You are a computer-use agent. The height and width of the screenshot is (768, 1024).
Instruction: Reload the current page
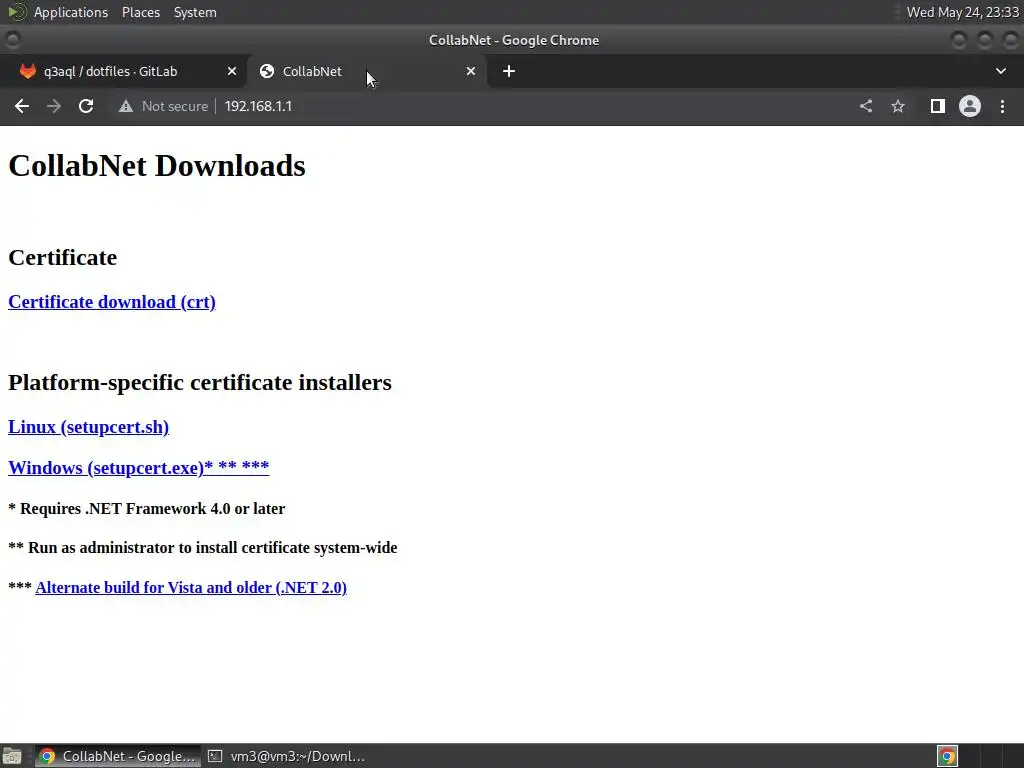tap(86, 106)
